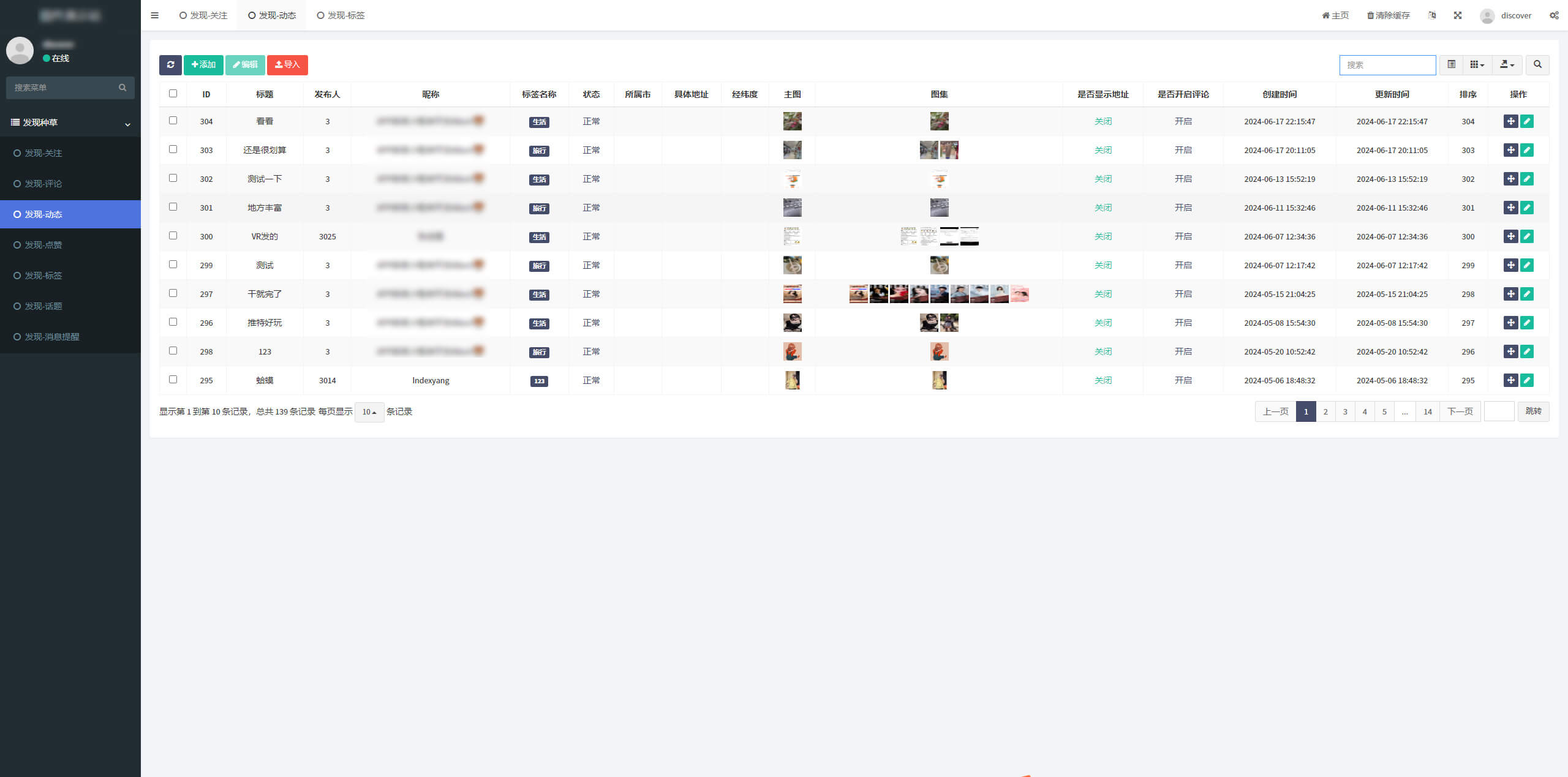Click the magnifier advanced search button
Viewport: 1568px width, 777px height.
point(1537,65)
